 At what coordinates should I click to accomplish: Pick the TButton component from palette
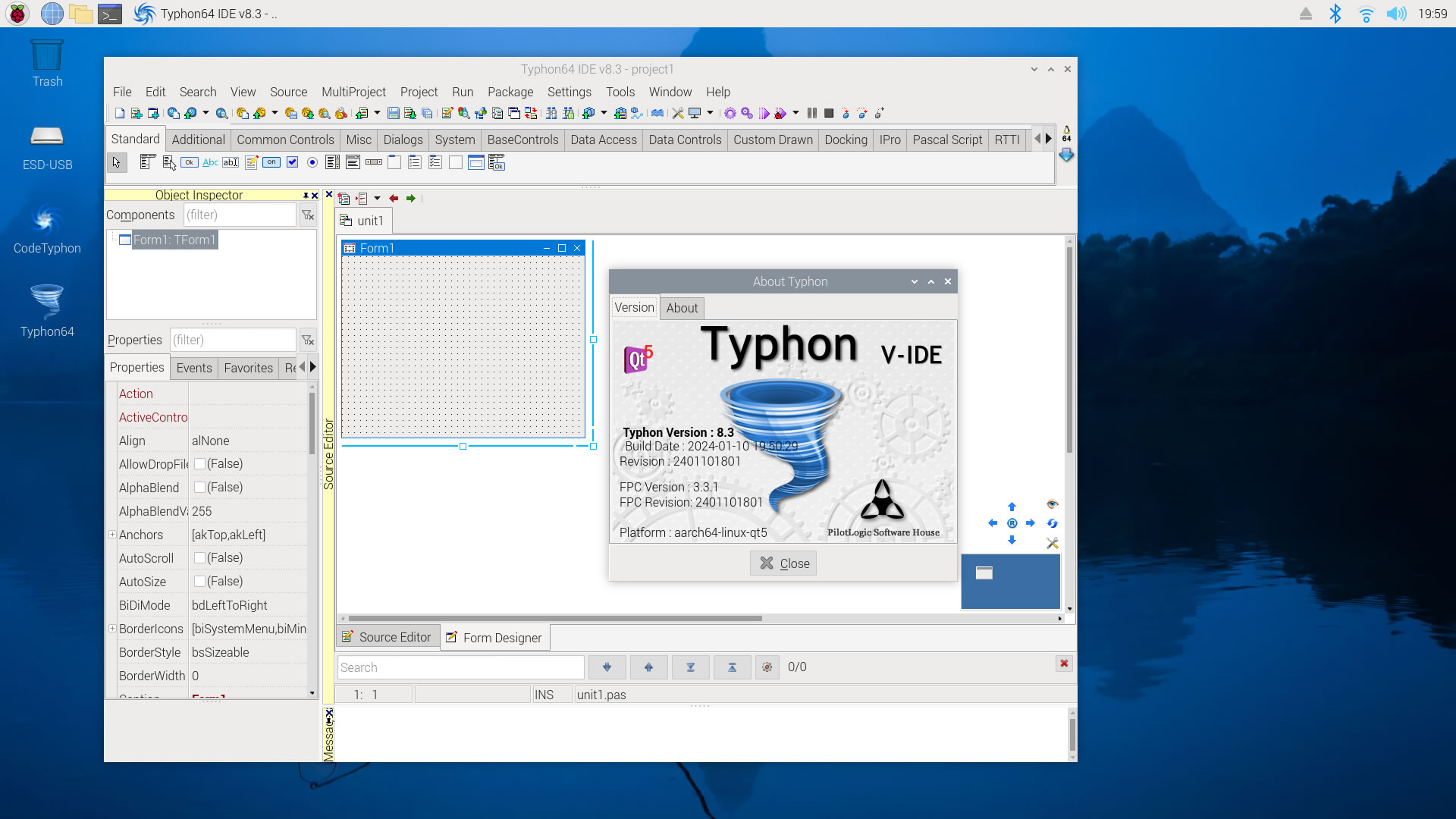tap(190, 162)
